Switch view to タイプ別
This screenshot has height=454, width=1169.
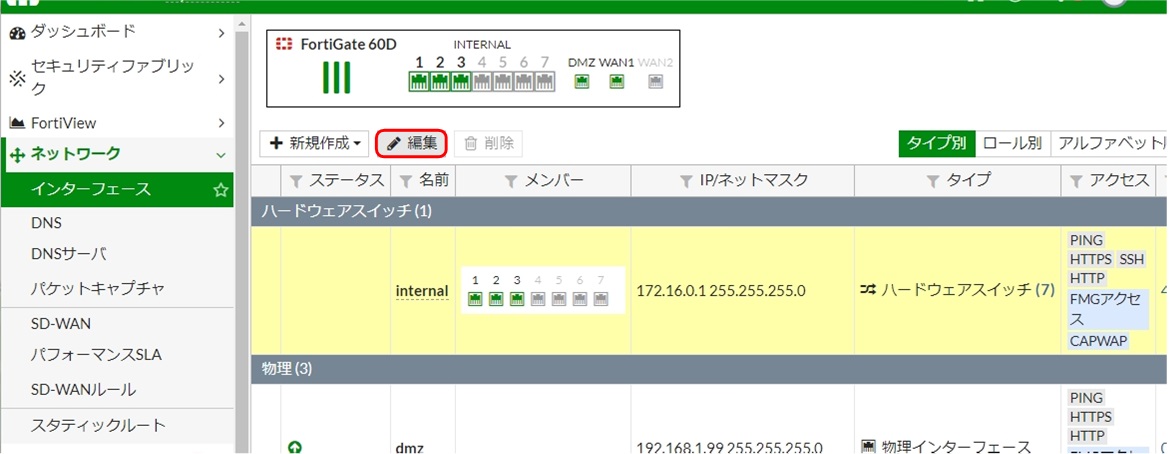[936, 143]
